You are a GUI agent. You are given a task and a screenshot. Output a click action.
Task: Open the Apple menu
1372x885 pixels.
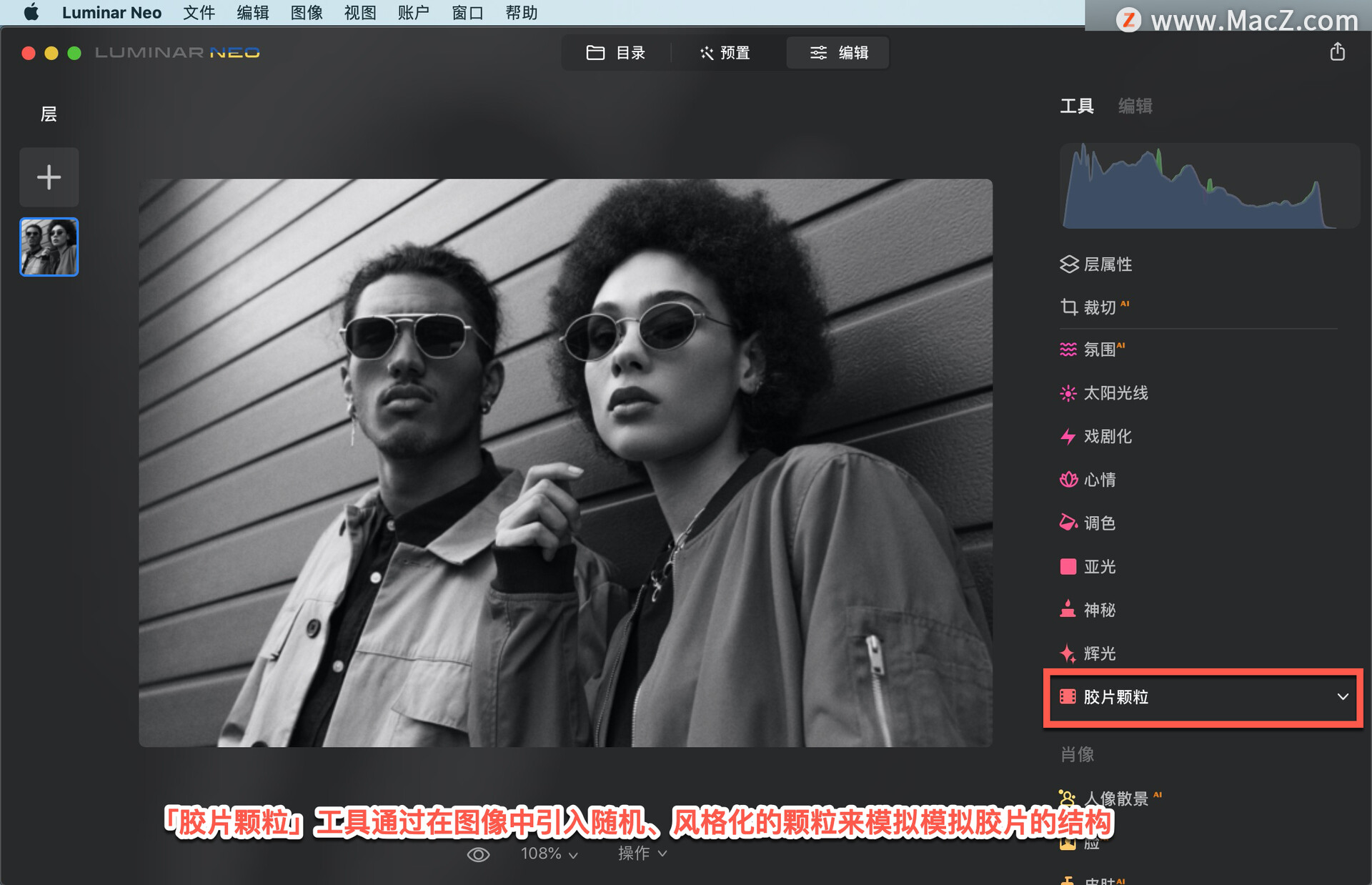[x=31, y=12]
